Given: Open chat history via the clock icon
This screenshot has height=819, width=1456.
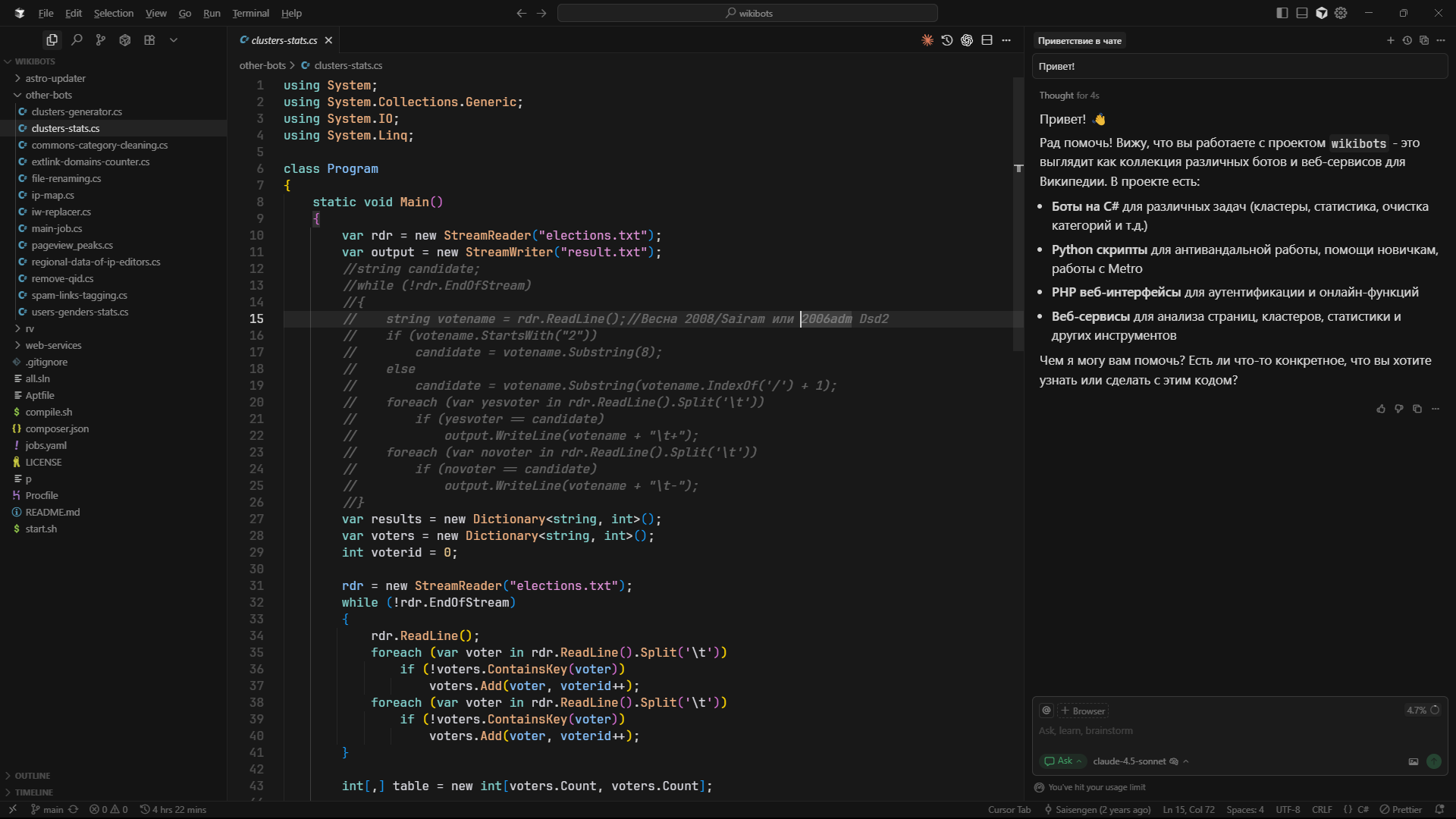Looking at the screenshot, I should (x=1407, y=40).
